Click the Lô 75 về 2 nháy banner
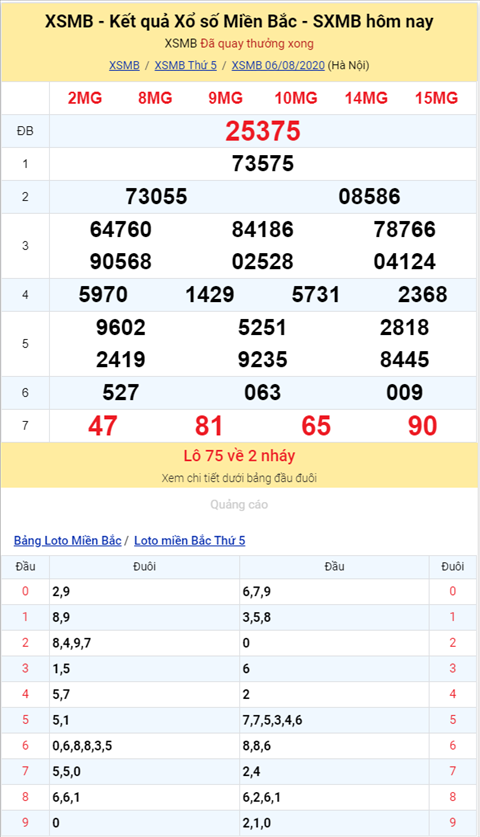The width and height of the screenshot is (480, 837). click(x=239, y=456)
